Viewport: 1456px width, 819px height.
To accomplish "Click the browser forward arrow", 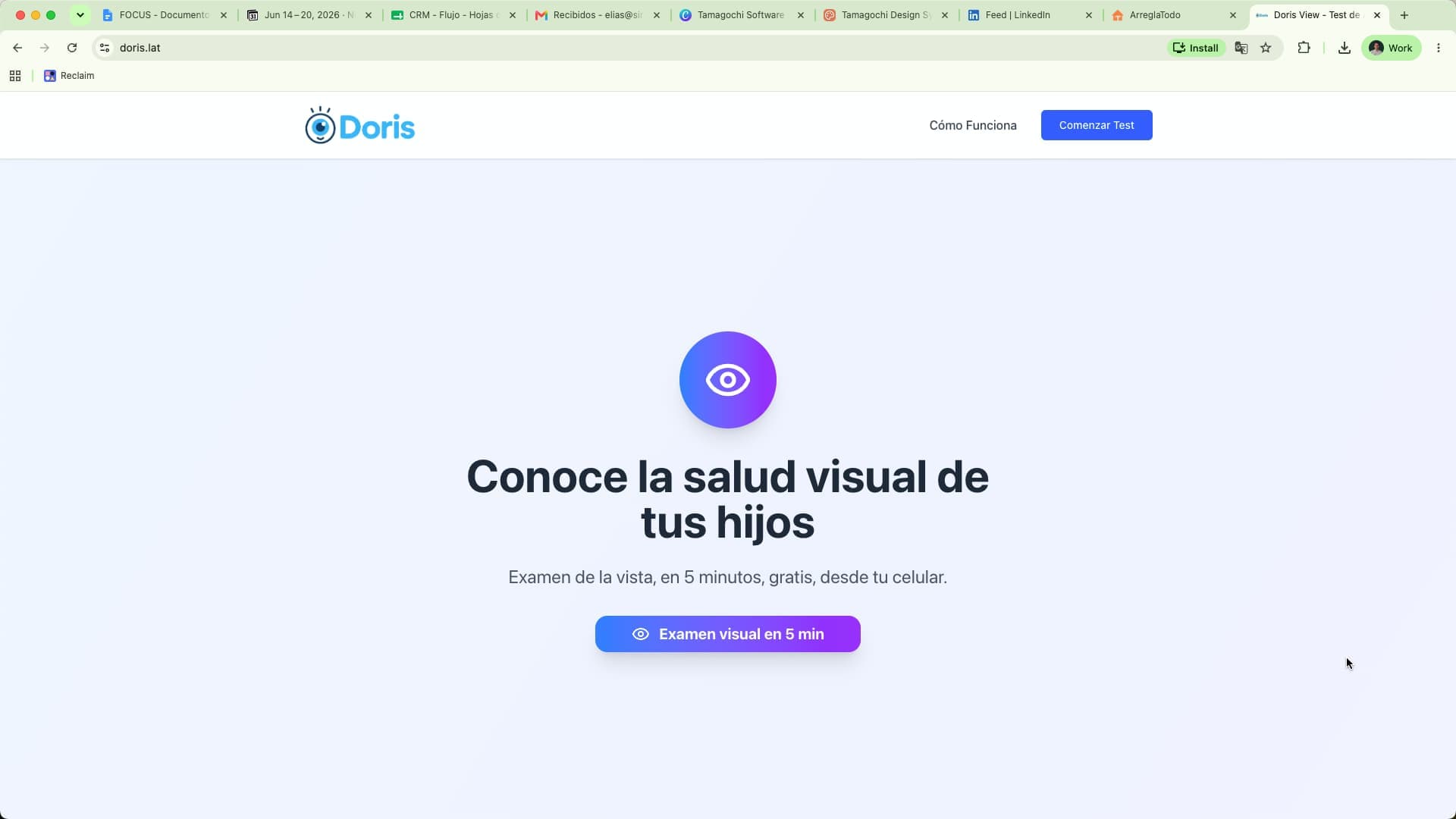I will coord(45,48).
